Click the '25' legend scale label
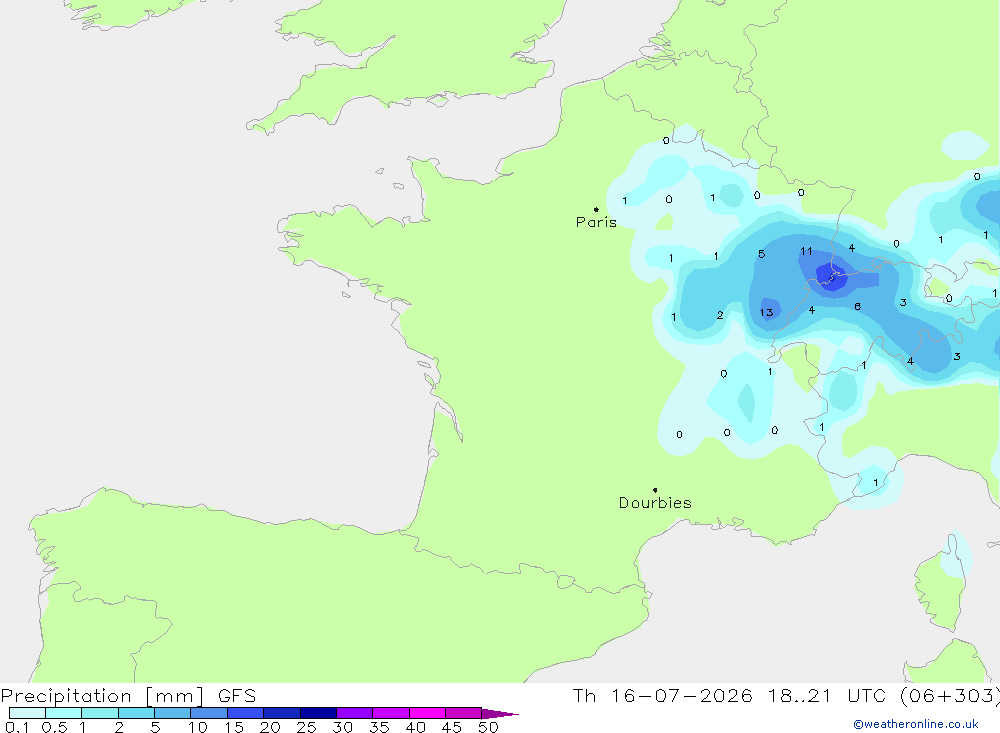The image size is (1000, 733). coord(306,727)
